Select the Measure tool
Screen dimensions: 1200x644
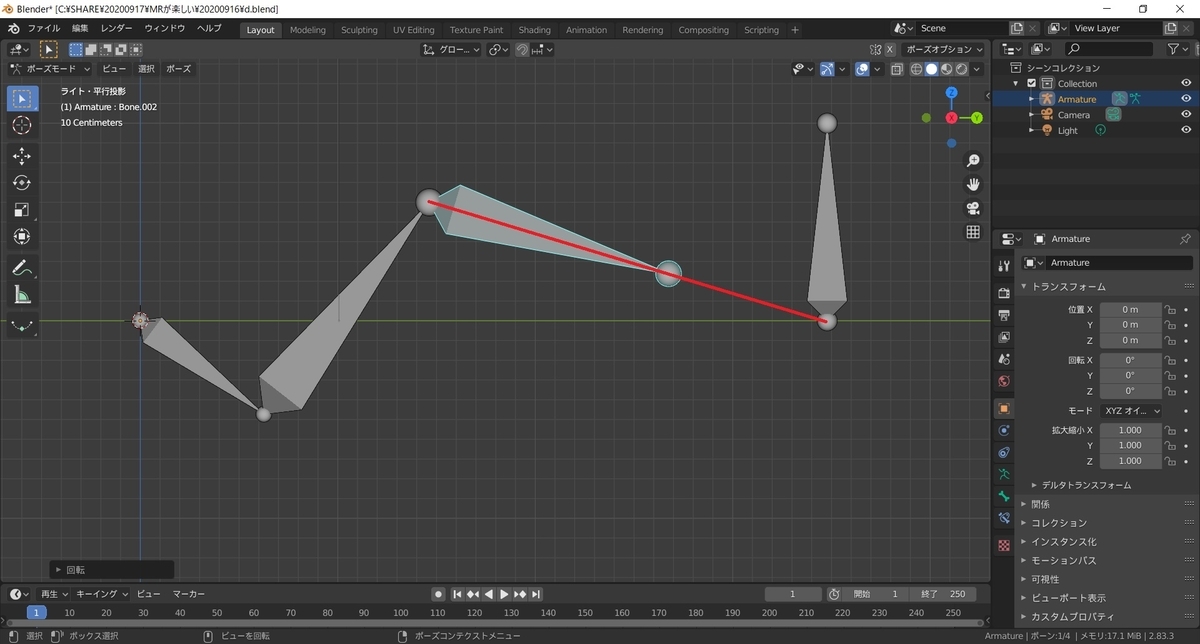click(x=22, y=295)
